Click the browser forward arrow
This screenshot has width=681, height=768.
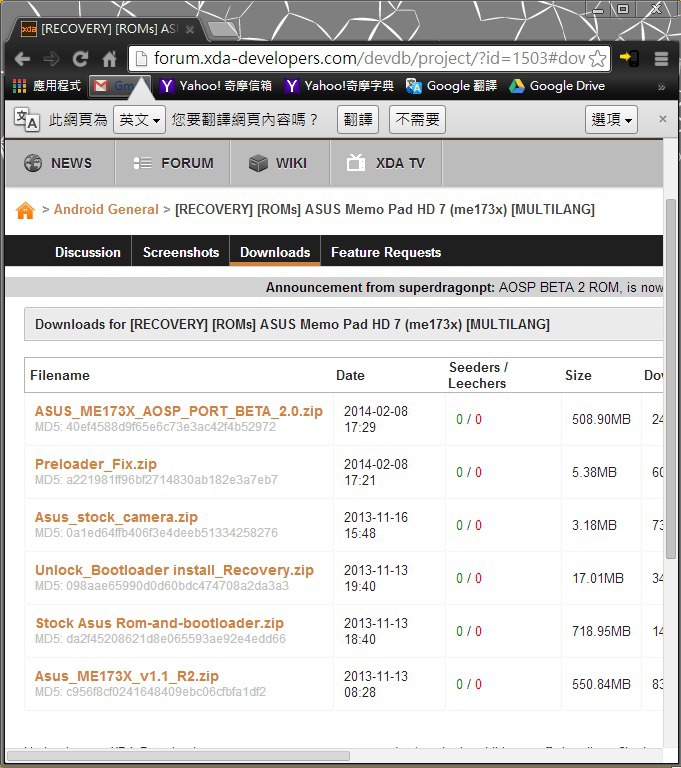tap(51, 59)
